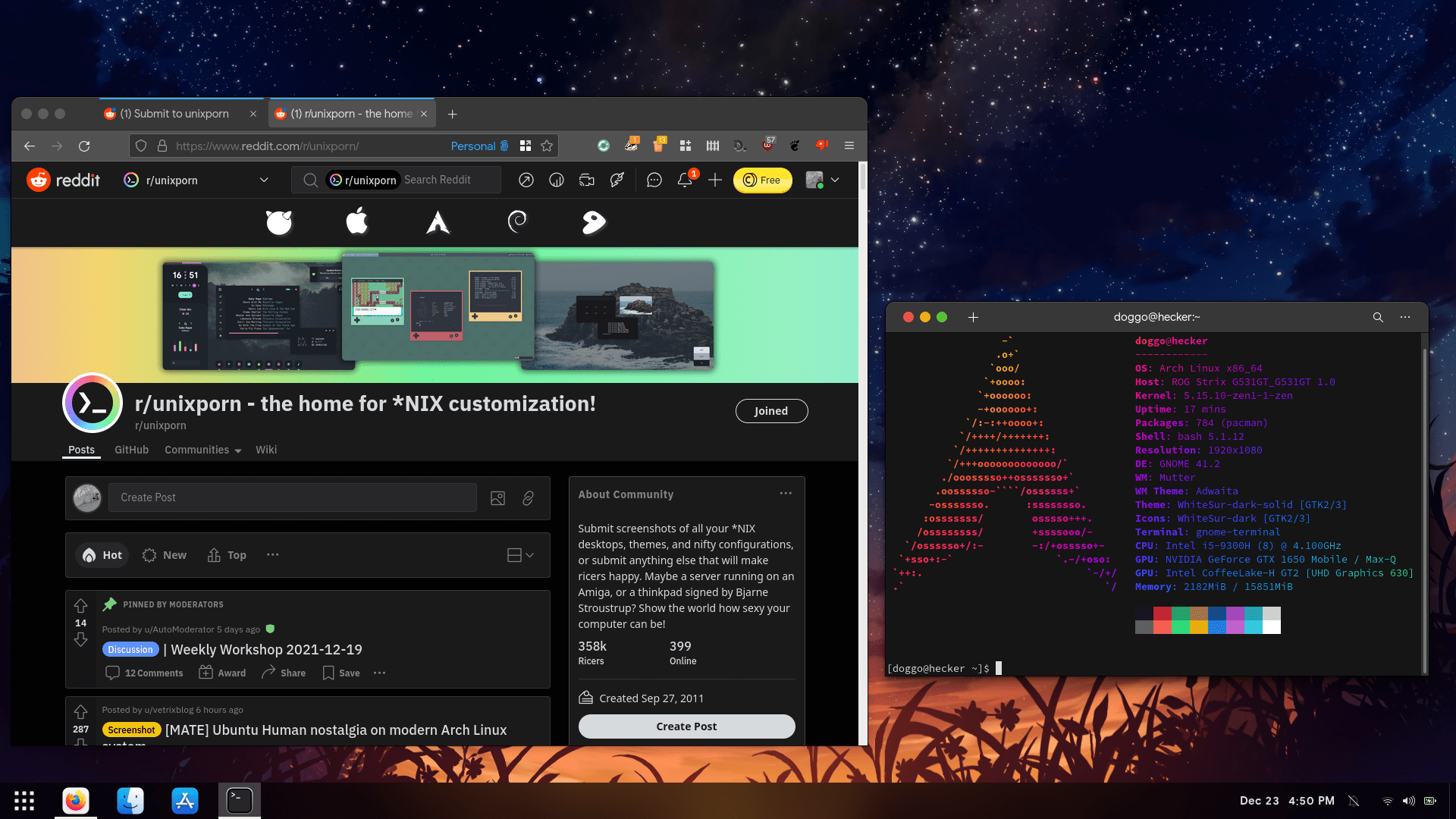Open a new terminal tab with the plus icon
Viewport: 1456px width, 819px height.
coord(973,317)
